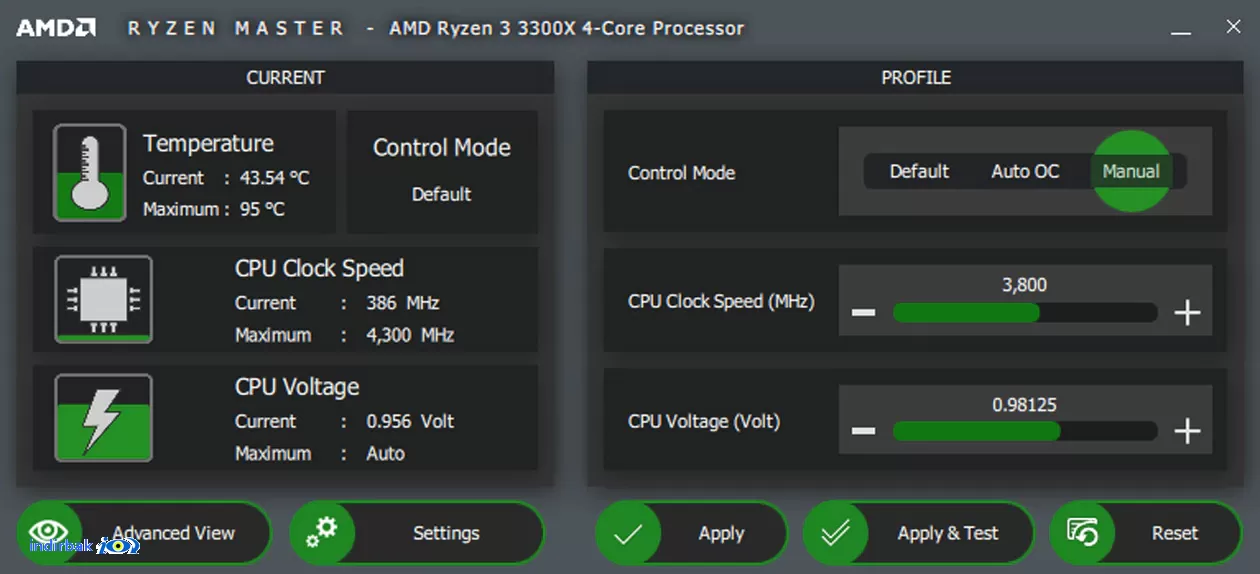Viewport: 1260px width, 574px height.
Task: Click the AMD Ryzen 3 3300X processor title
Action: (x=567, y=28)
